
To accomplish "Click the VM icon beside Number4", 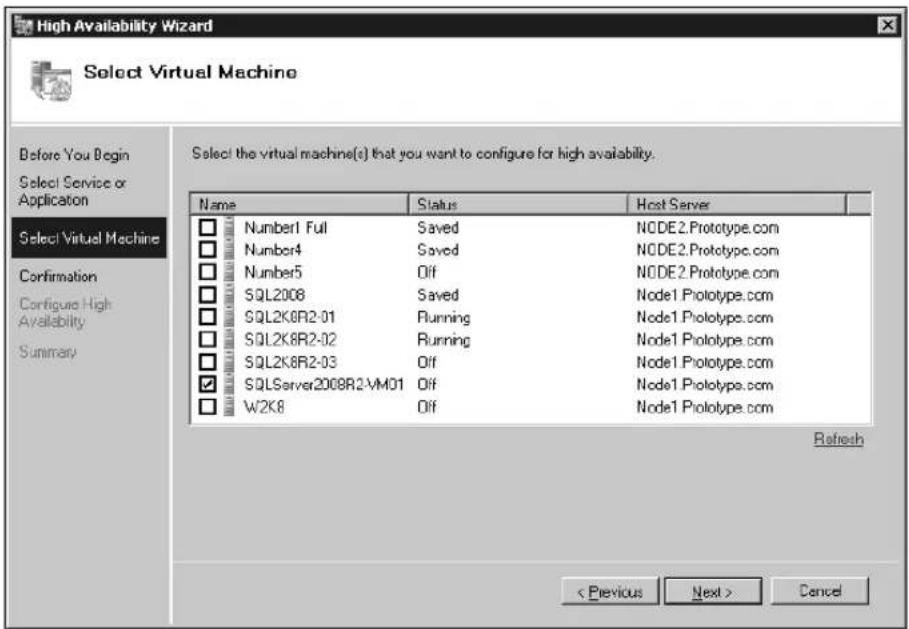I will (x=229, y=250).
